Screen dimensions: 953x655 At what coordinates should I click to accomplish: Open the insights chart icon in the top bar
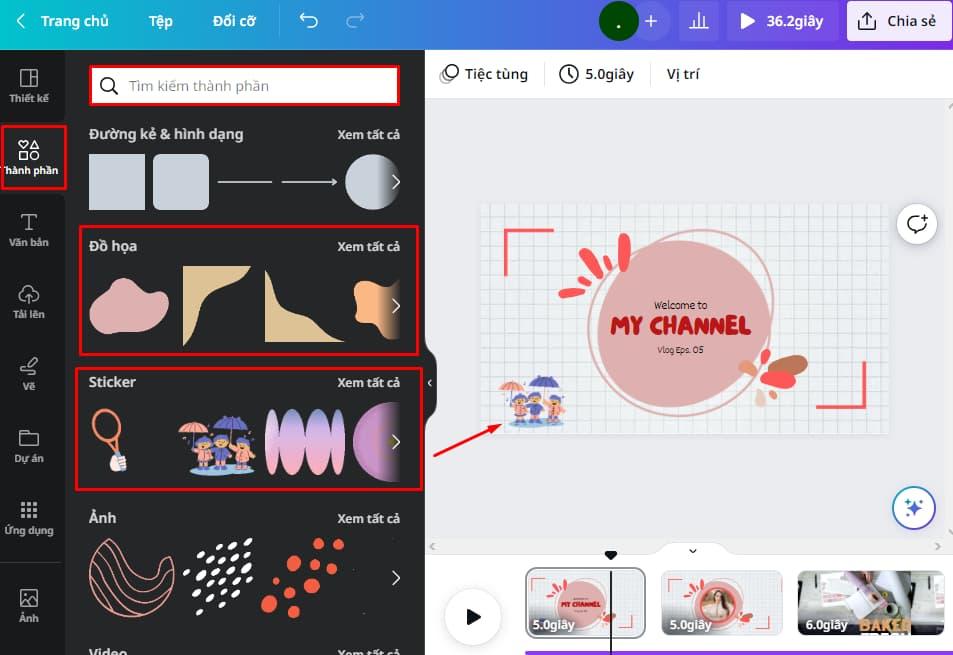tap(698, 20)
